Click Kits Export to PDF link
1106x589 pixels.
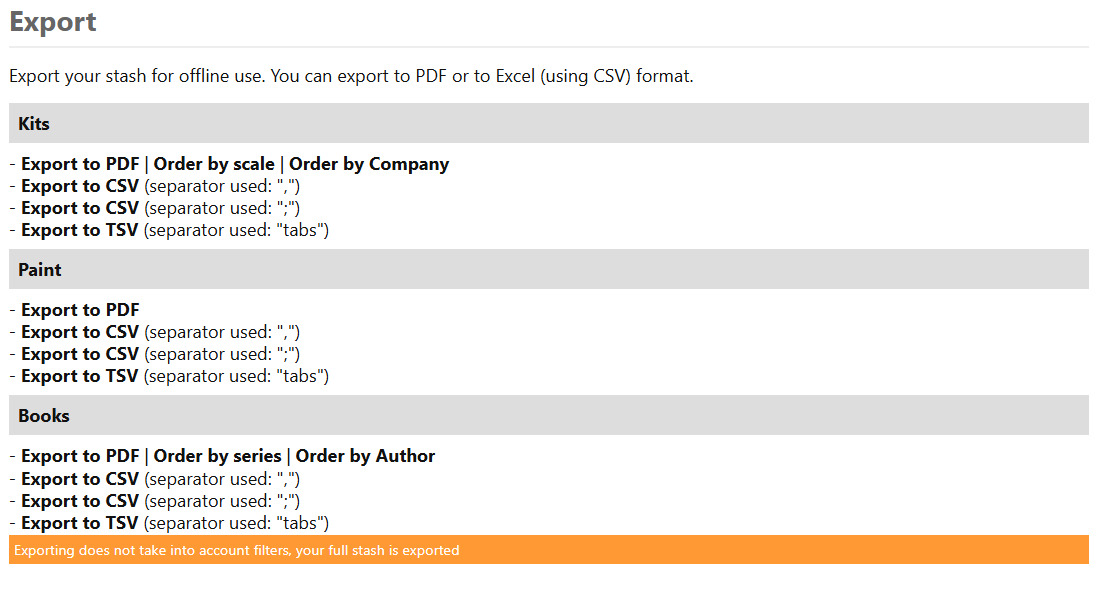click(x=80, y=164)
